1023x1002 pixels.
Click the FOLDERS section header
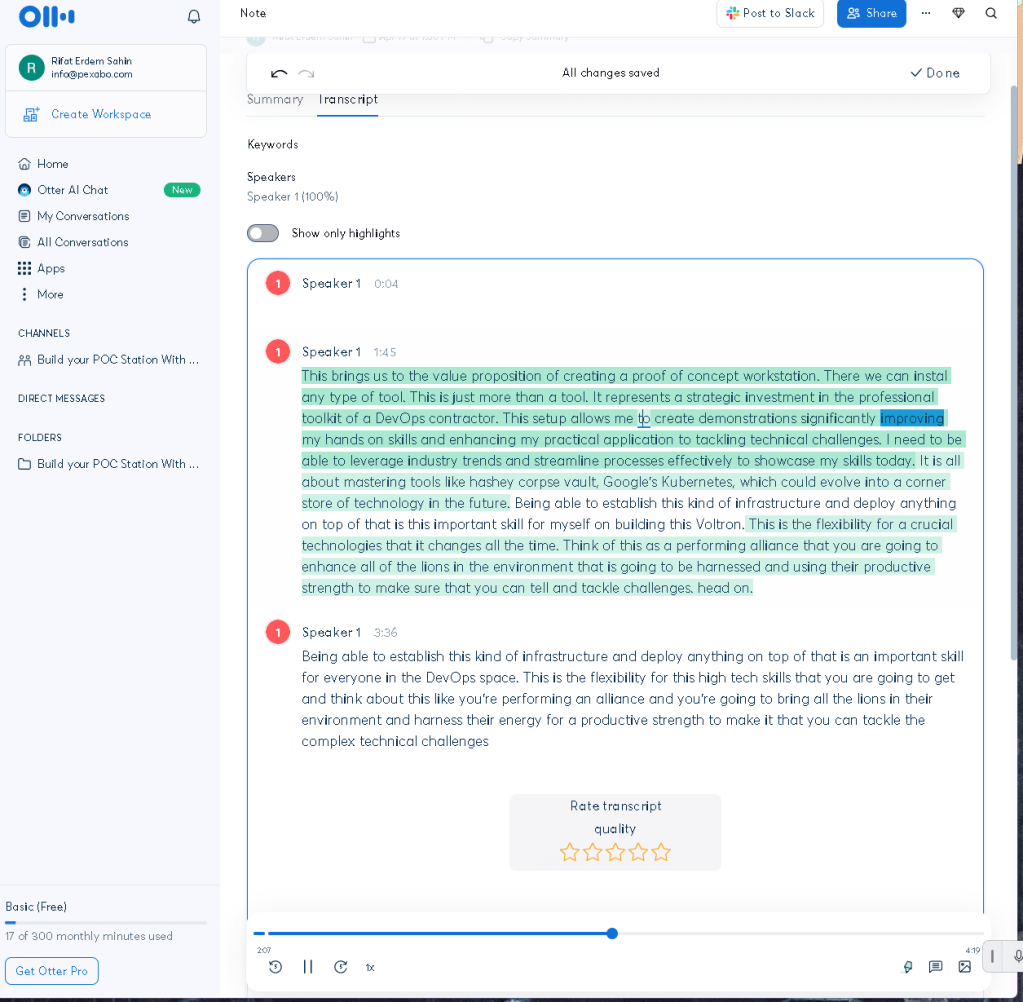pyautogui.click(x=40, y=437)
